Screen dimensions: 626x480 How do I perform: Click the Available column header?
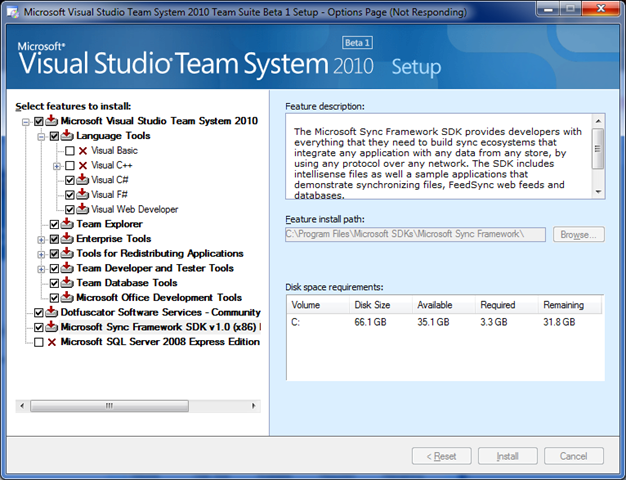[444, 305]
